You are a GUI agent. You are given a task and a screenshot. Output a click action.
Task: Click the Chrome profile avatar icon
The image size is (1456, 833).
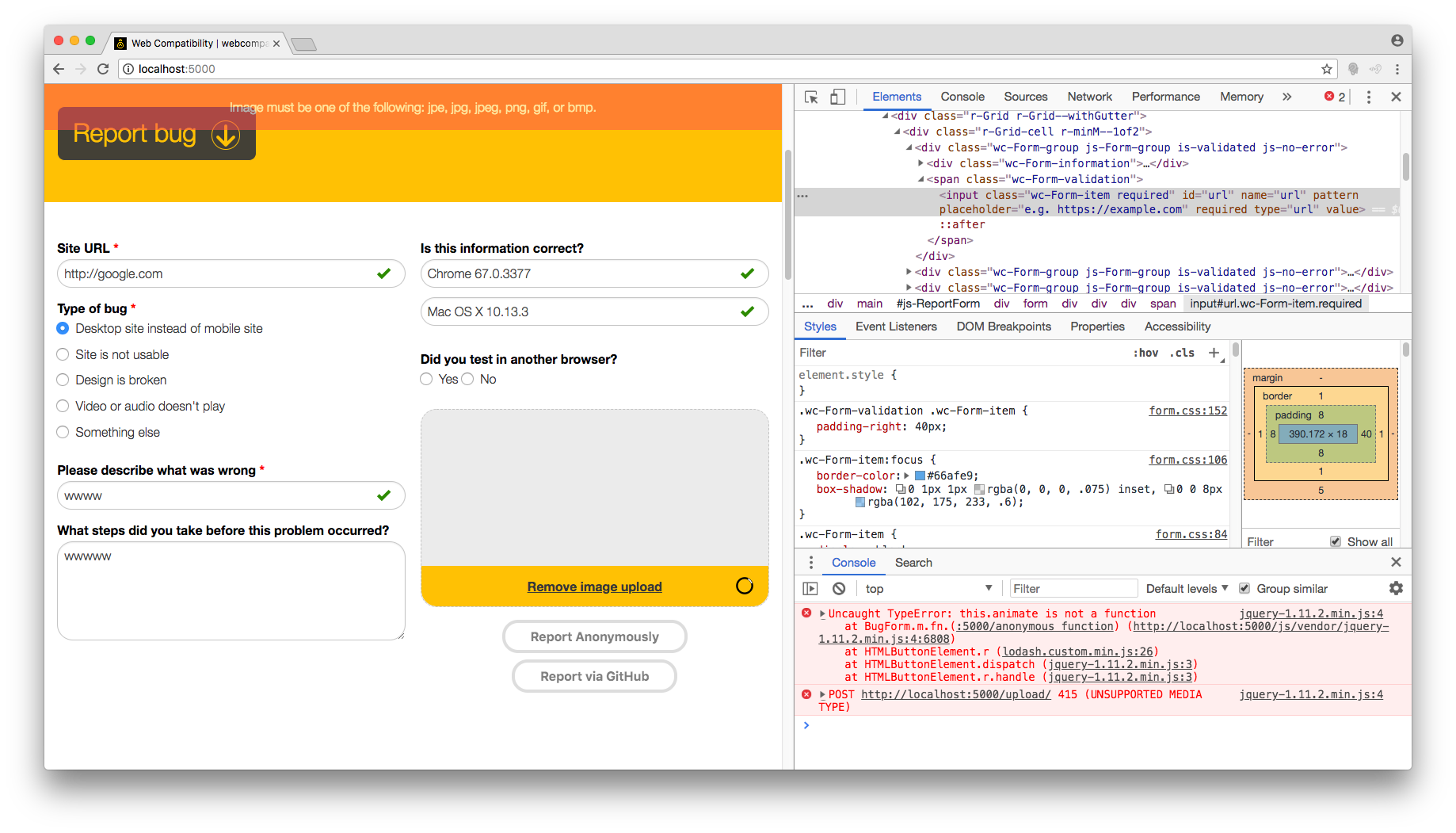click(x=1397, y=40)
